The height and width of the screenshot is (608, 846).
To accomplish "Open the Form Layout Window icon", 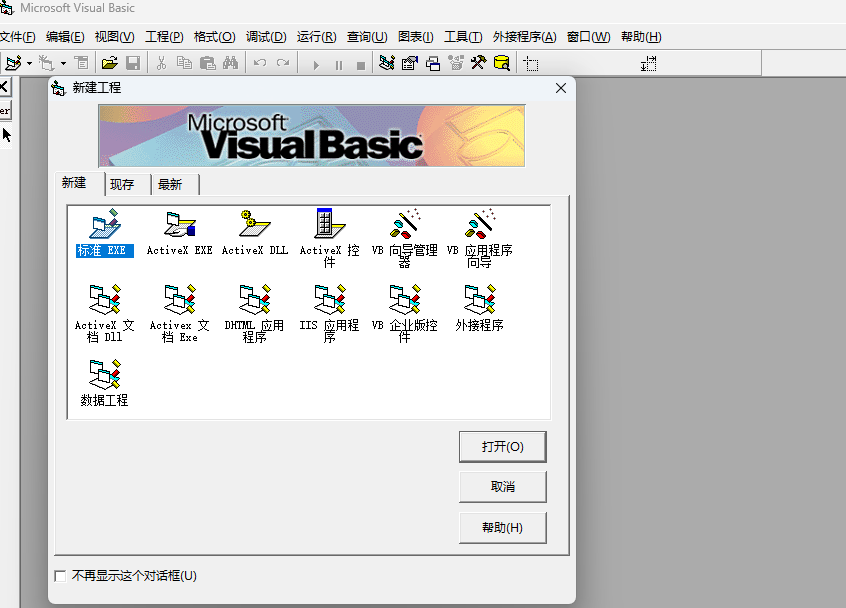I will tap(433, 64).
